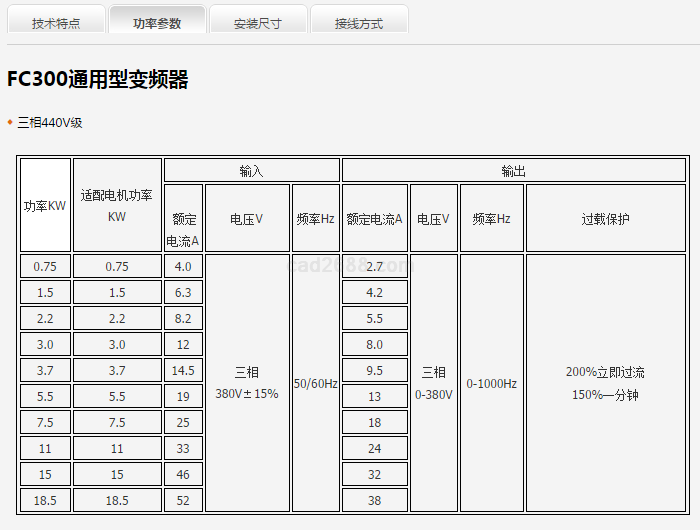Click the orange bullet before 三相440V级
The width and height of the screenshot is (700, 530).
pyautogui.click(x=10, y=122)
